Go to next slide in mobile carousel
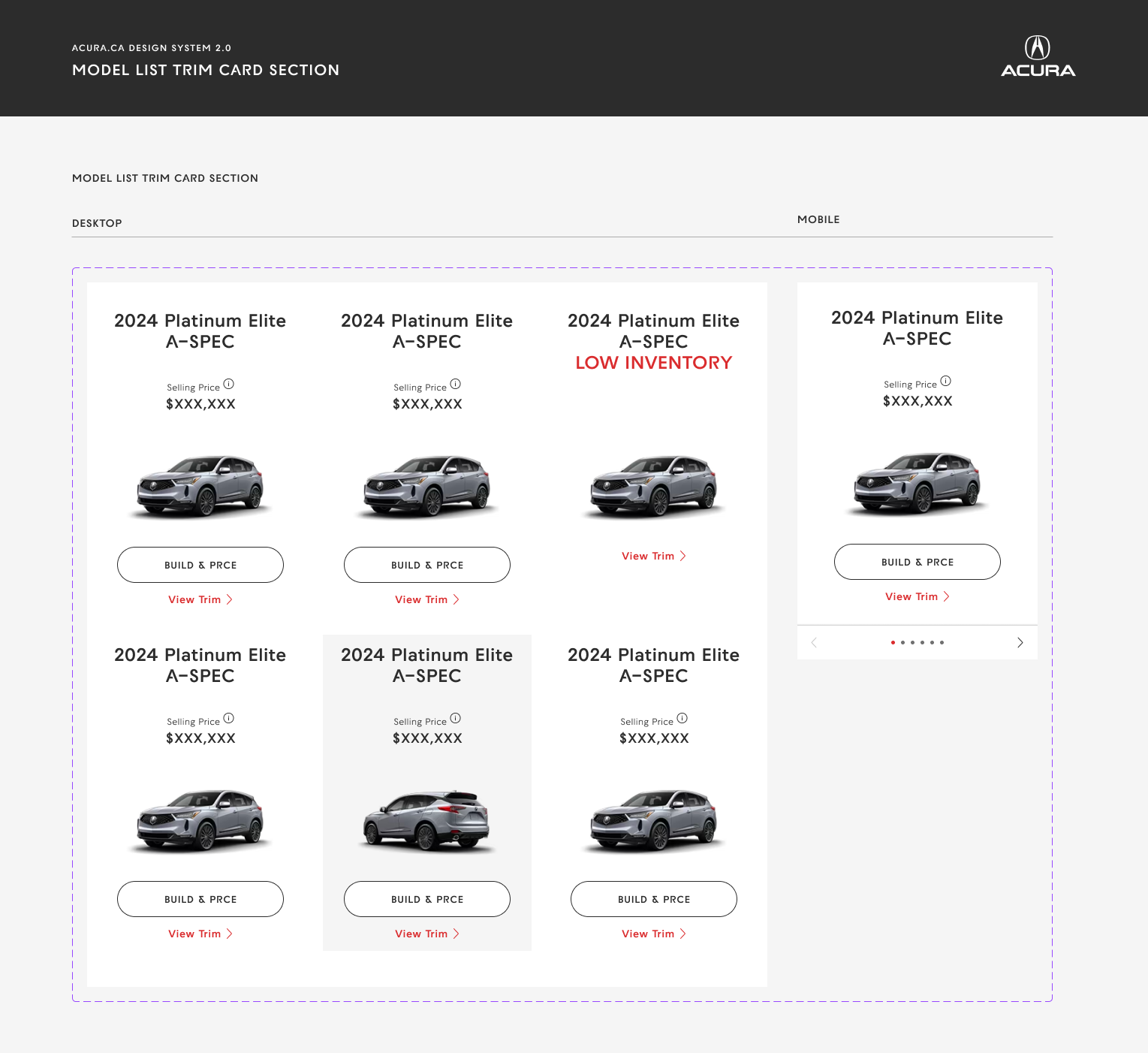 [x=1020, y=642]
